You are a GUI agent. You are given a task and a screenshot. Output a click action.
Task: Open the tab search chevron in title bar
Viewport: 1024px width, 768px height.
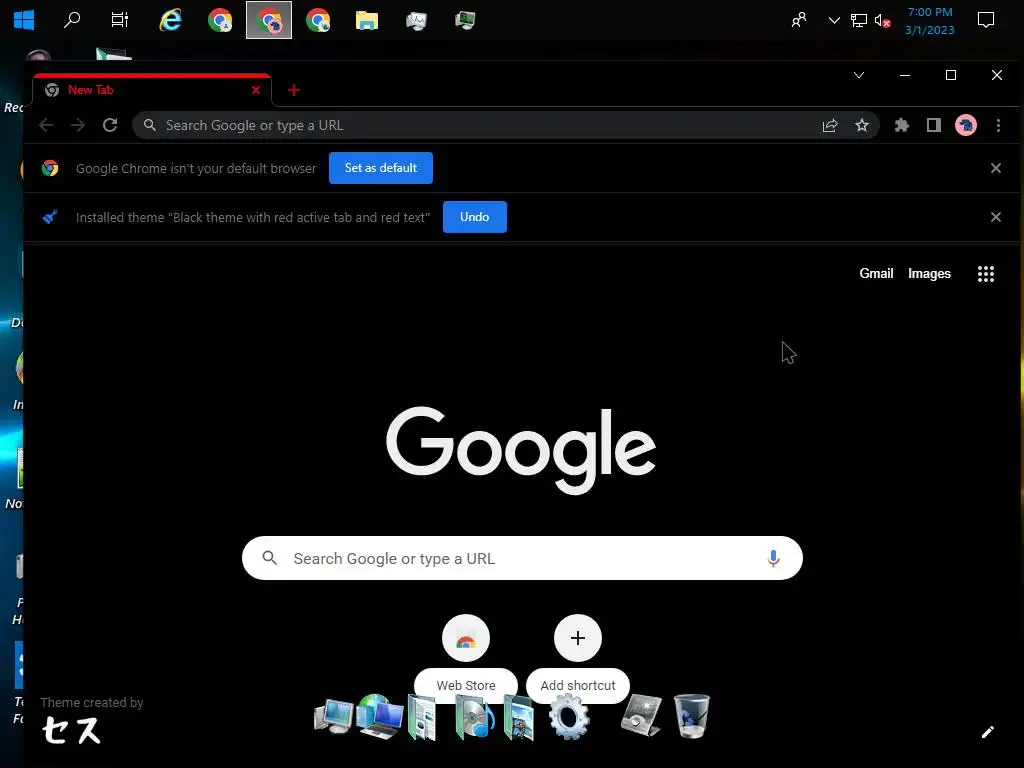859,75
